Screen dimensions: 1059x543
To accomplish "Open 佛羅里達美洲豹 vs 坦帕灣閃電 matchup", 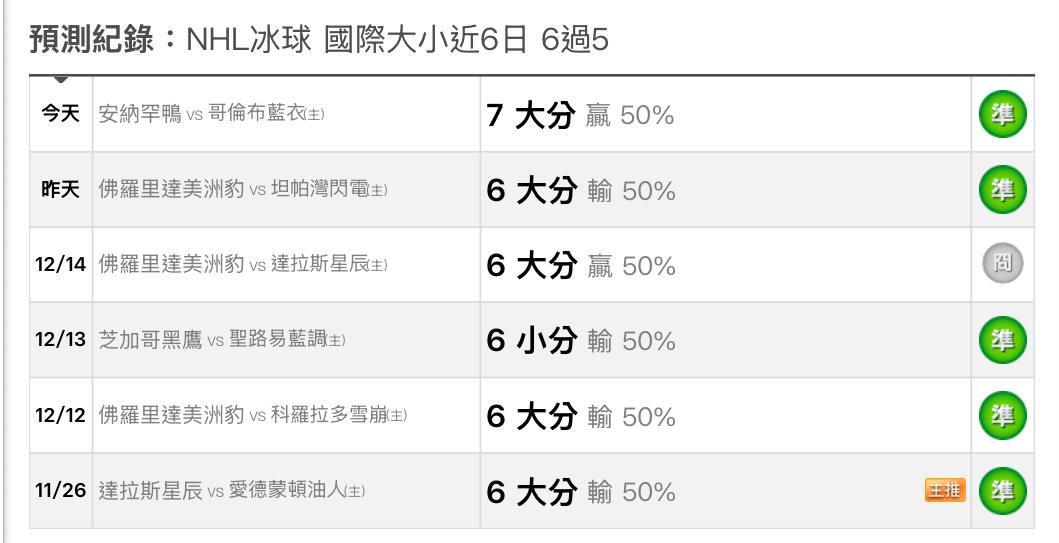I will 243,190.
